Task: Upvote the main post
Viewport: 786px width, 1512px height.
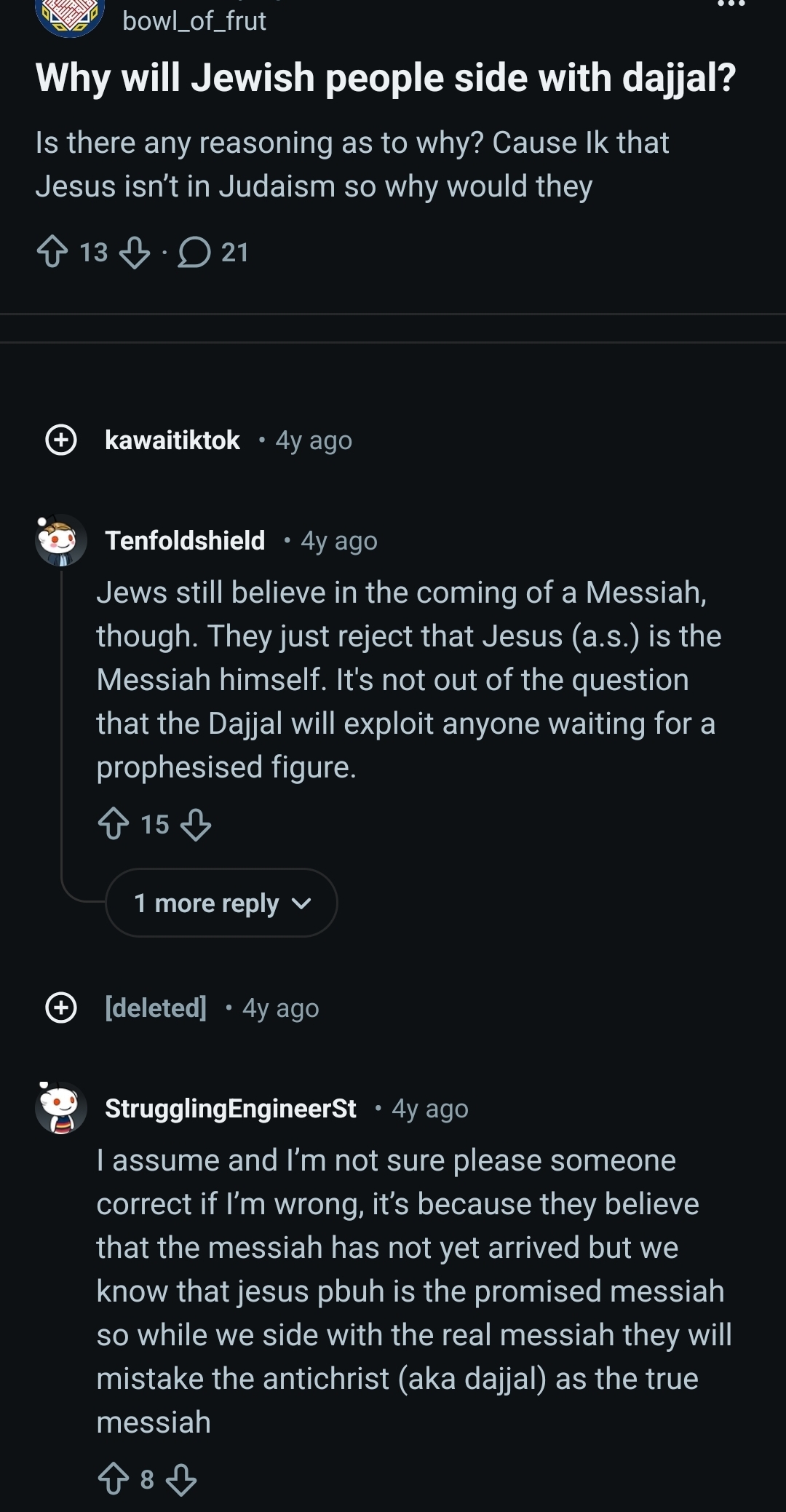Action: coord(52,253)
